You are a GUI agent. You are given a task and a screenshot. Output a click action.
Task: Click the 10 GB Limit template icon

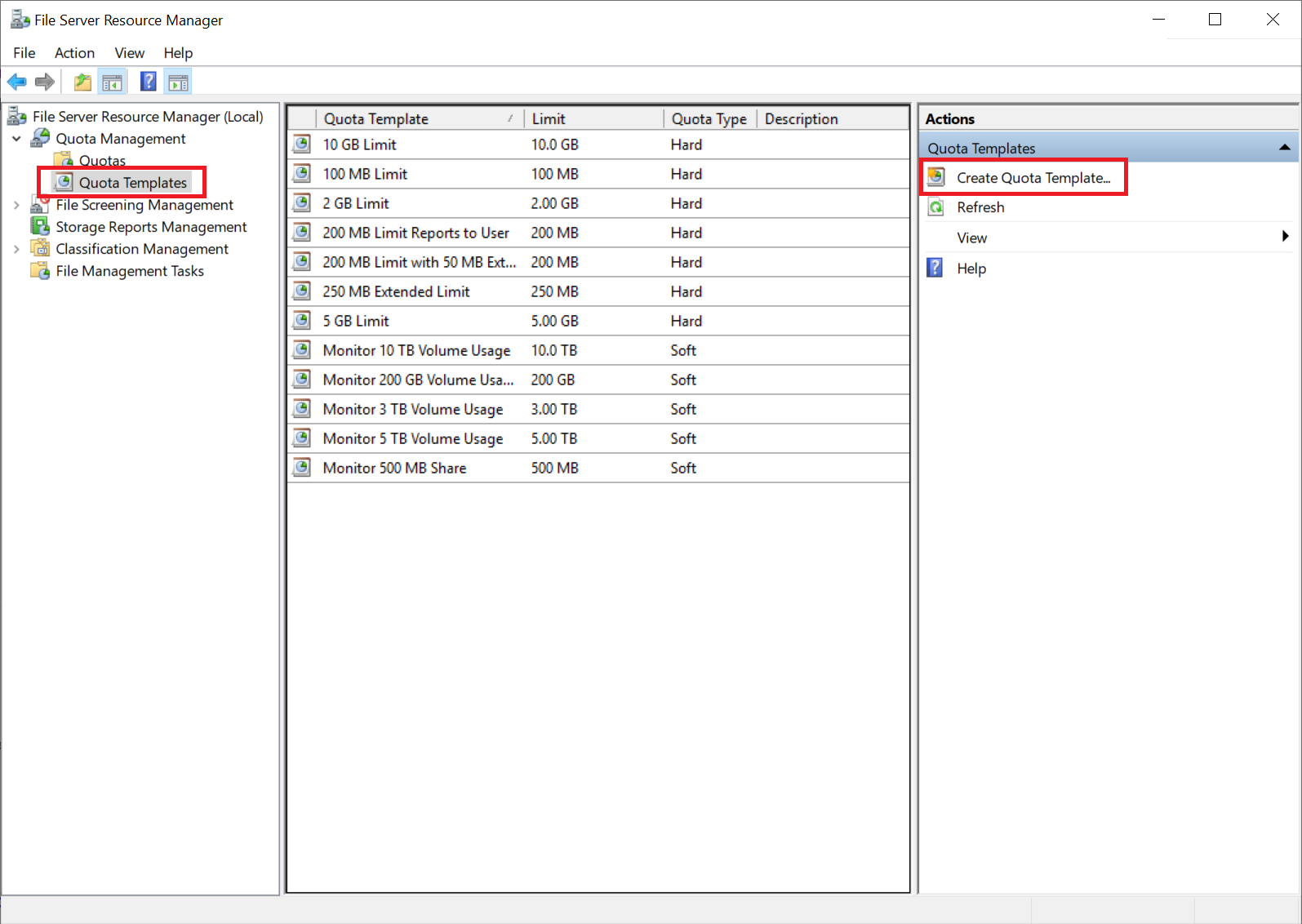click(302, 144)
